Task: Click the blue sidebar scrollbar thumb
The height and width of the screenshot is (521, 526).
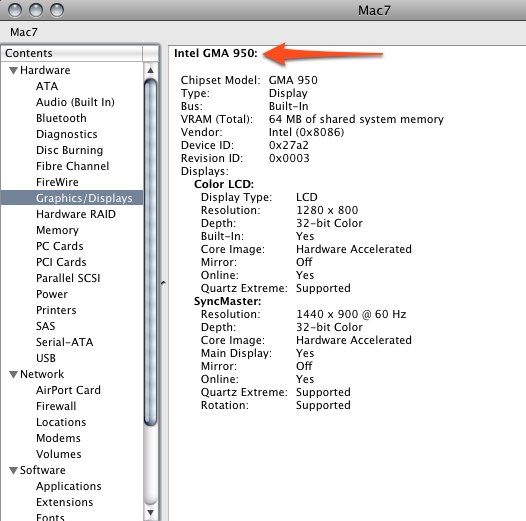Action: 151,252
